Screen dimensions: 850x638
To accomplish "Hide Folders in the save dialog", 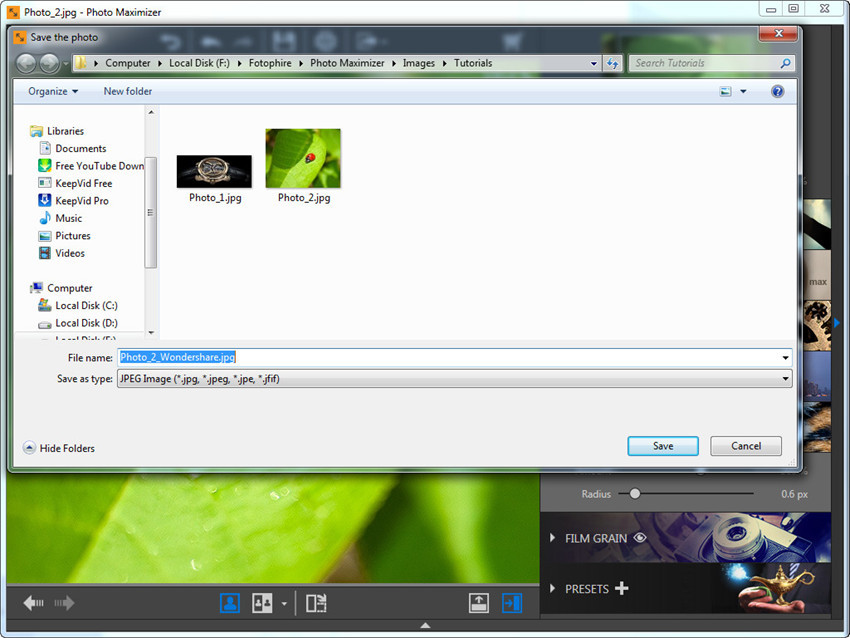I will (59, 448).
